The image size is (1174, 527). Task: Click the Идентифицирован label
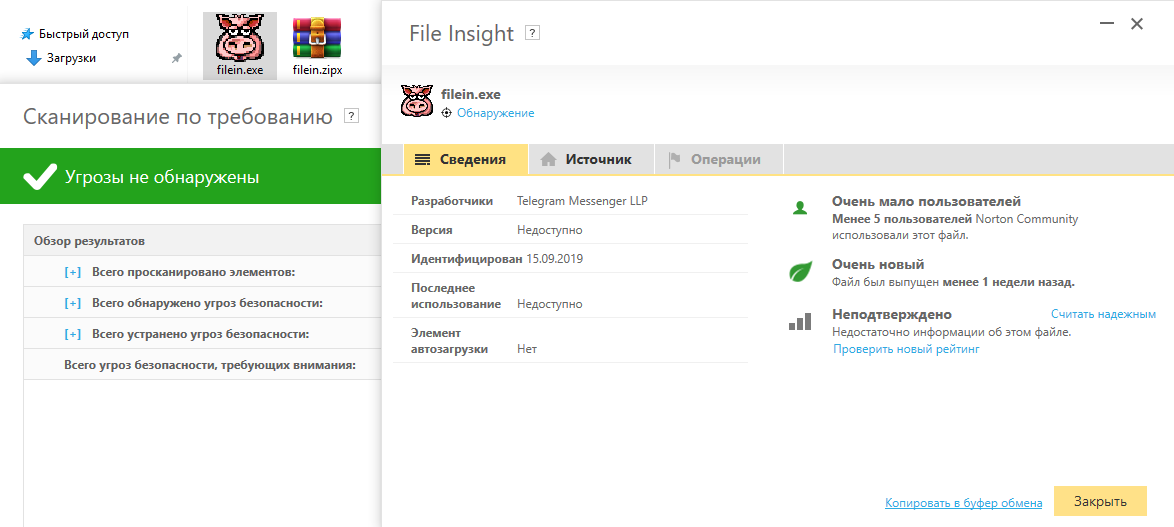(x=466, y=259)
